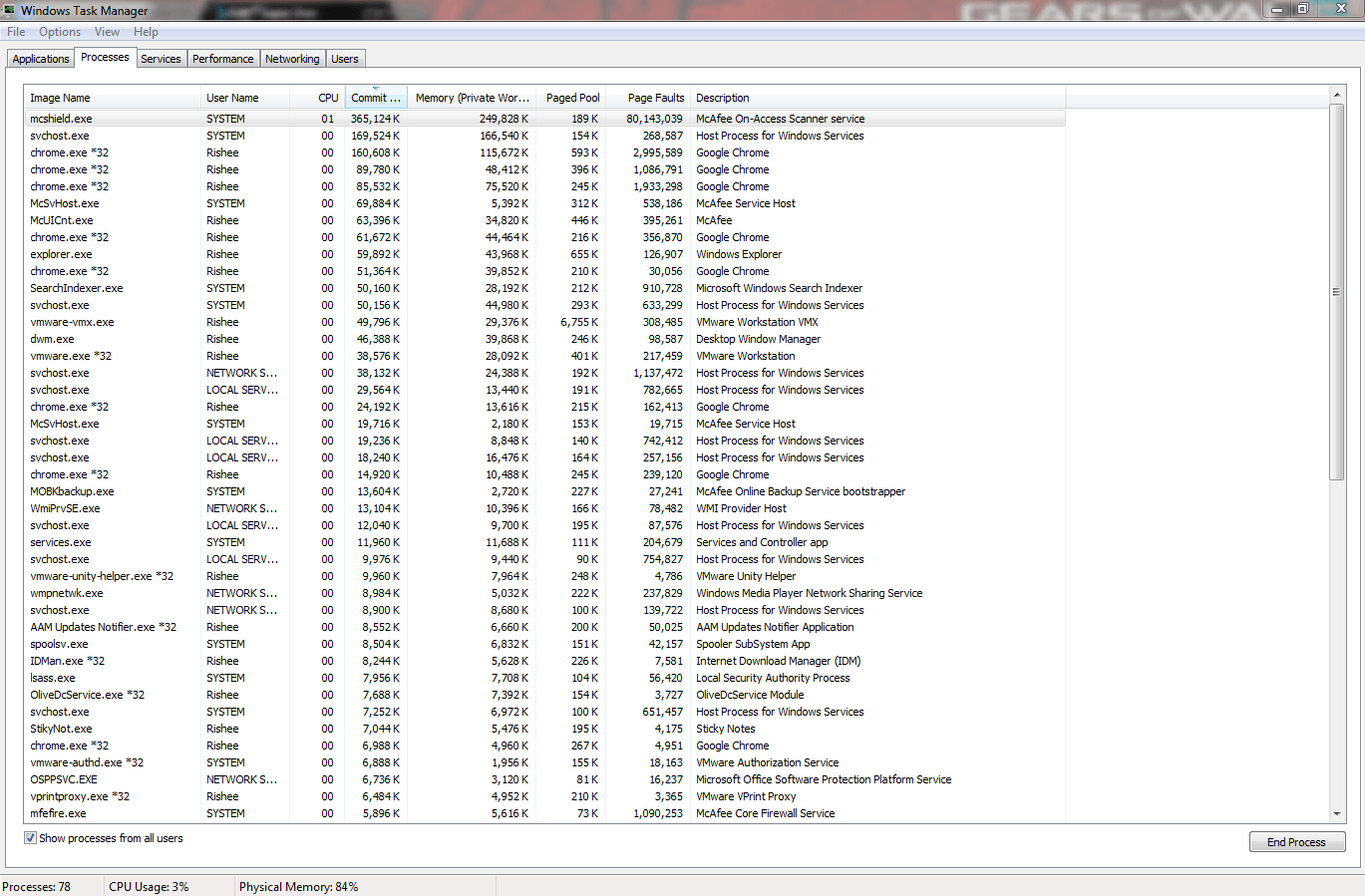Click Internet Download Manager (IDM) description
This screenshot has width=1365, height=896.
(778, 661)
